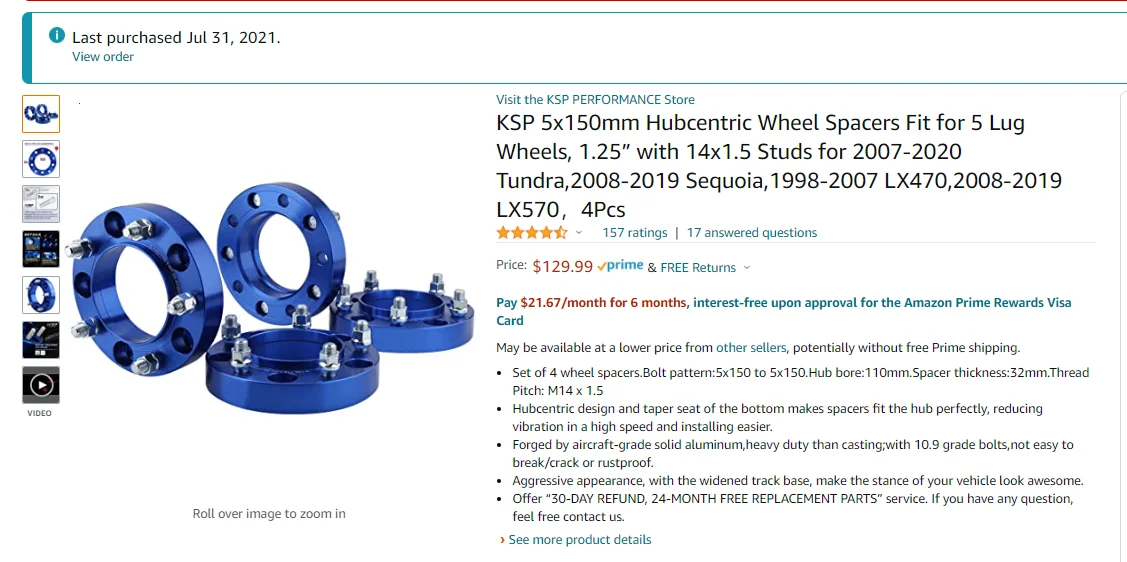This screenshot has height=562, width=1127.
Task: Visit the KSP PERFORMANCE Store
Action: [595, 99]
